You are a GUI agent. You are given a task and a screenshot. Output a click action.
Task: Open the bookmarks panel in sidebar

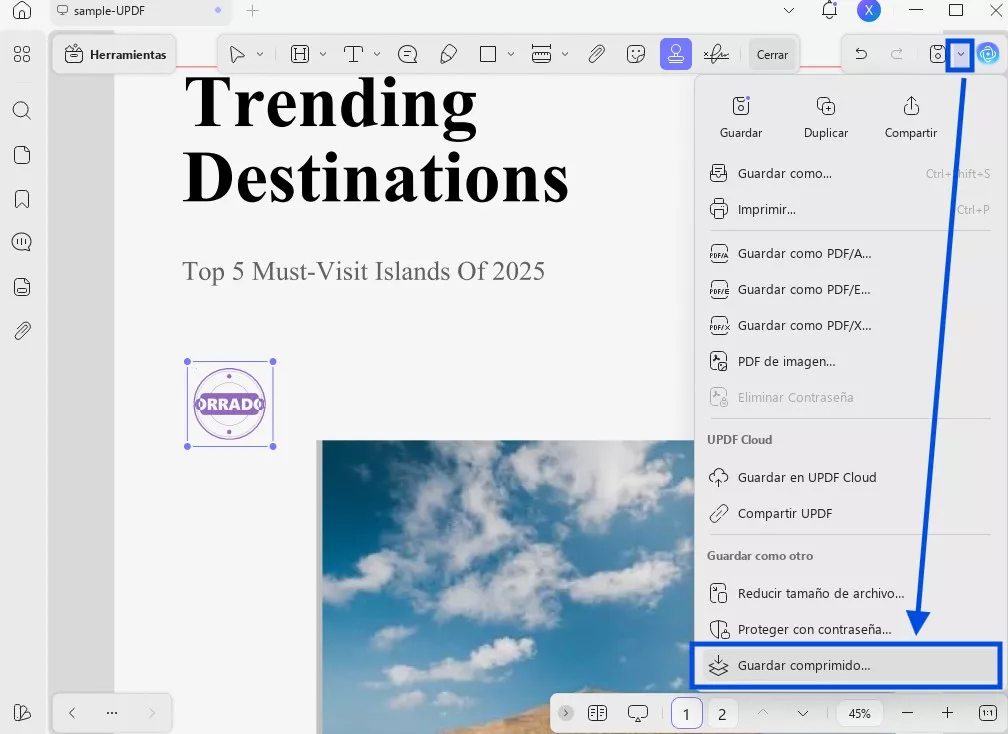point(22,199)
